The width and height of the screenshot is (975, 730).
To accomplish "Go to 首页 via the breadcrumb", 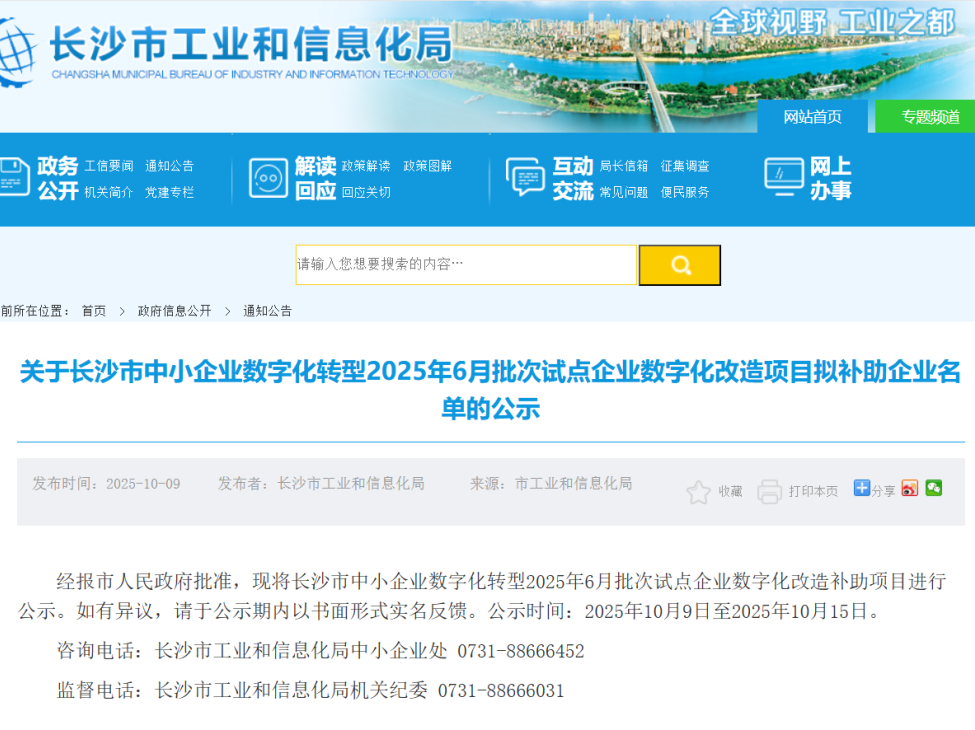I will 93,311.
